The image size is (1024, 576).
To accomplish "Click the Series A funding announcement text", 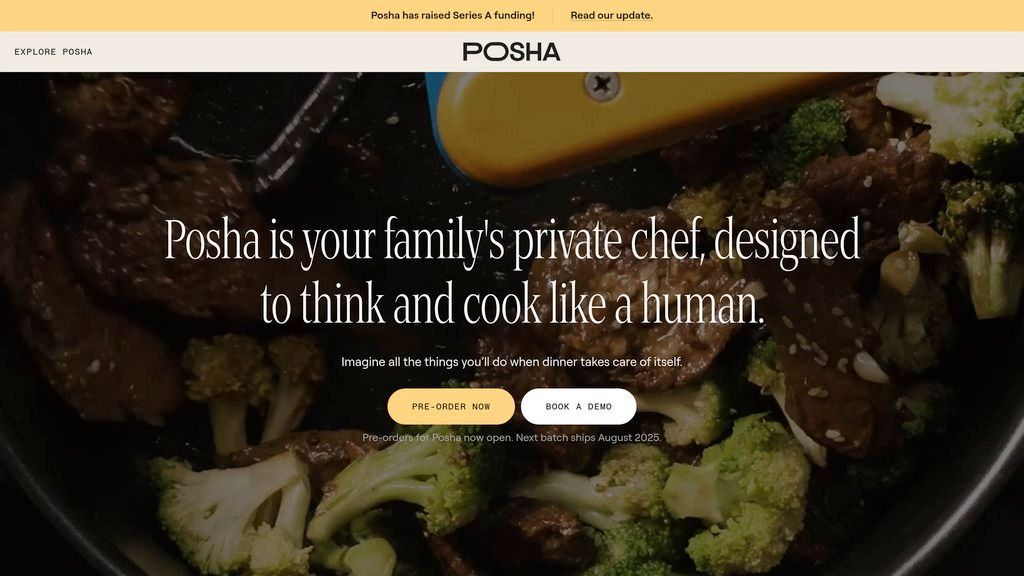I will point(453,15).
